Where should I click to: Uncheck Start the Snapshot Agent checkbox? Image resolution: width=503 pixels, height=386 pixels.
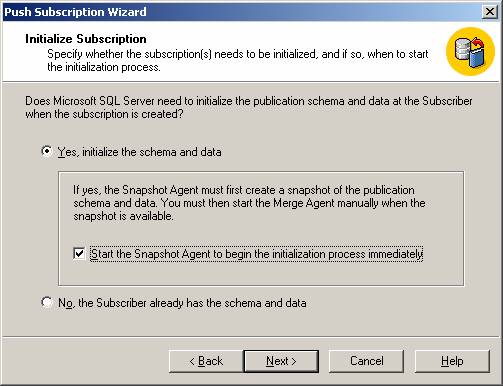tap(79, 254)
